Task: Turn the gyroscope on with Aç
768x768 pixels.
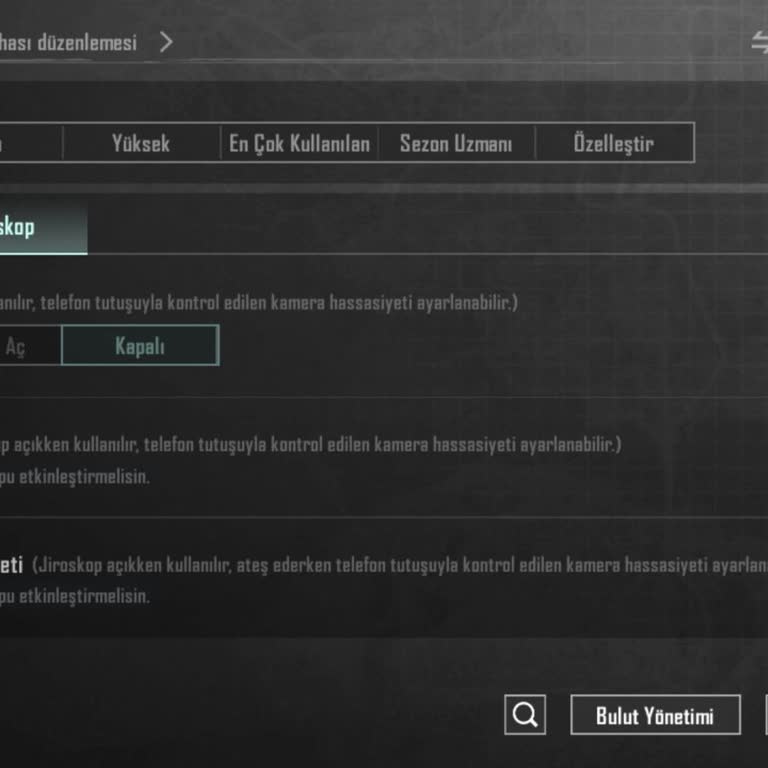Action: 29,345
